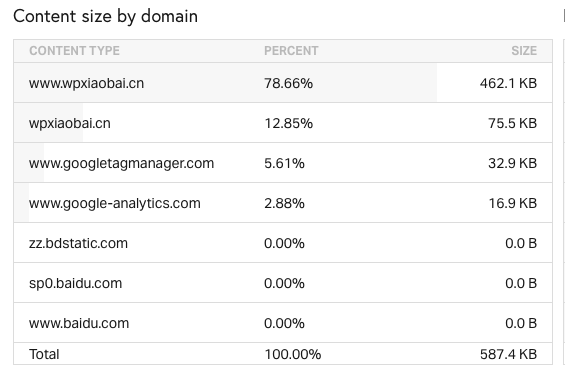Select the www.baidu.com row

tap(283, 323)
